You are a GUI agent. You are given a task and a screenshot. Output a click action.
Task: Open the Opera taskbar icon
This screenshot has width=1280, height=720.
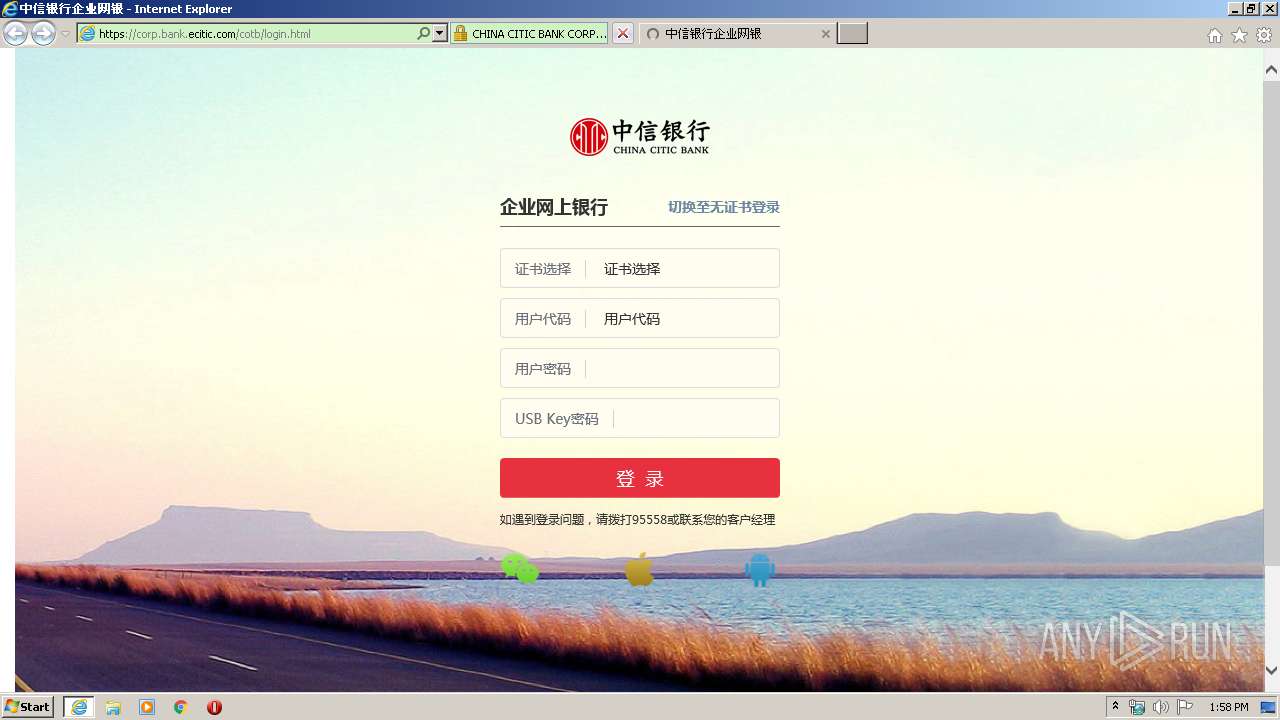[x=214, y=707]
